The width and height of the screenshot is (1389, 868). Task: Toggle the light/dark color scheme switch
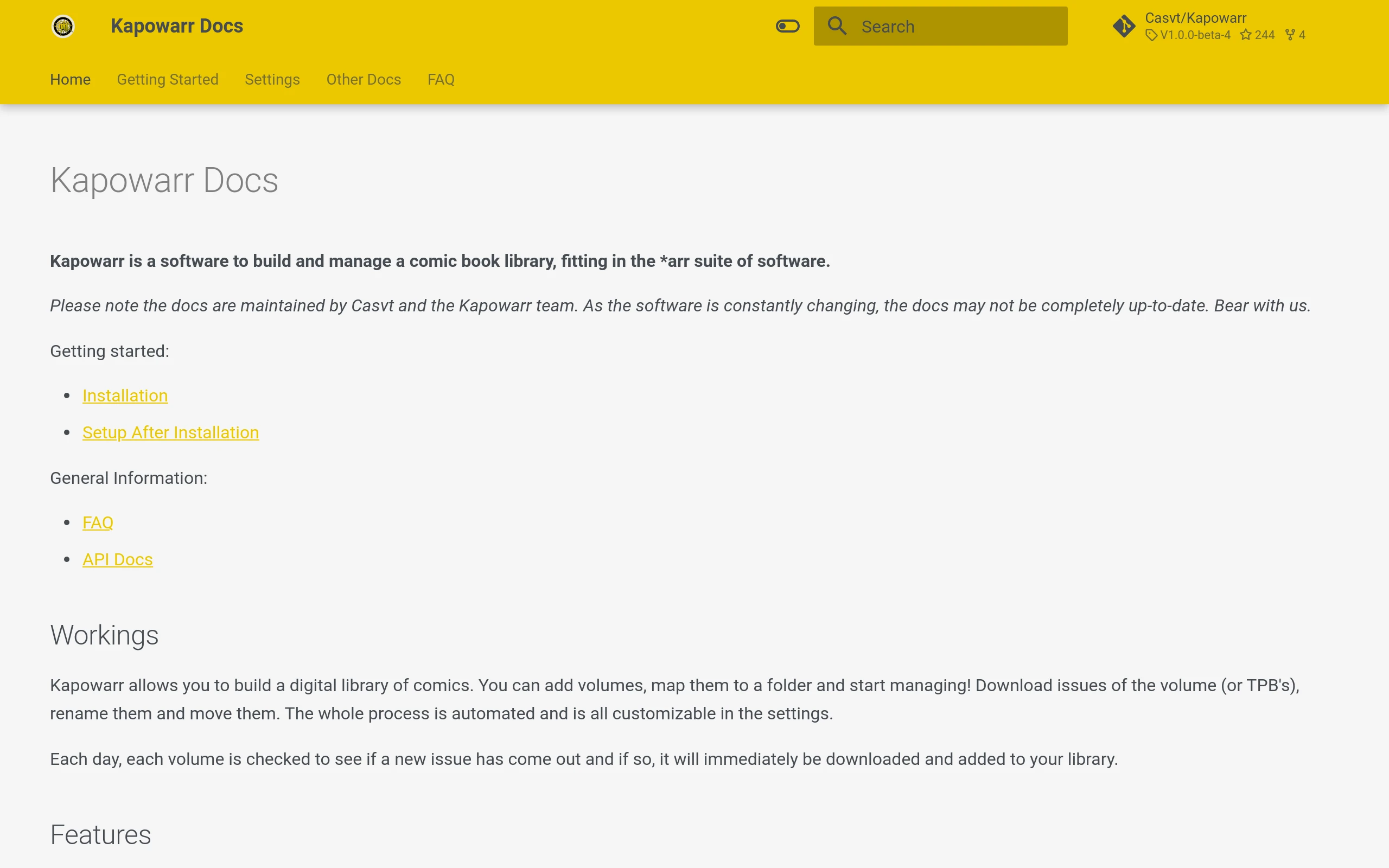(787, 27)
